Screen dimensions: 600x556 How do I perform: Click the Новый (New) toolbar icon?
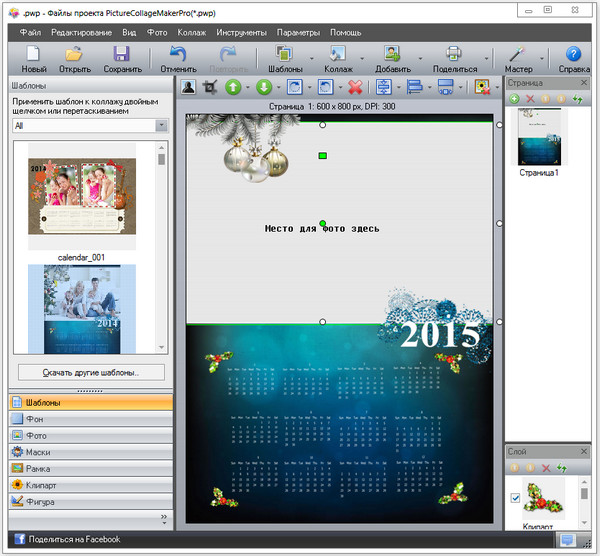click(x=33, y=54)
